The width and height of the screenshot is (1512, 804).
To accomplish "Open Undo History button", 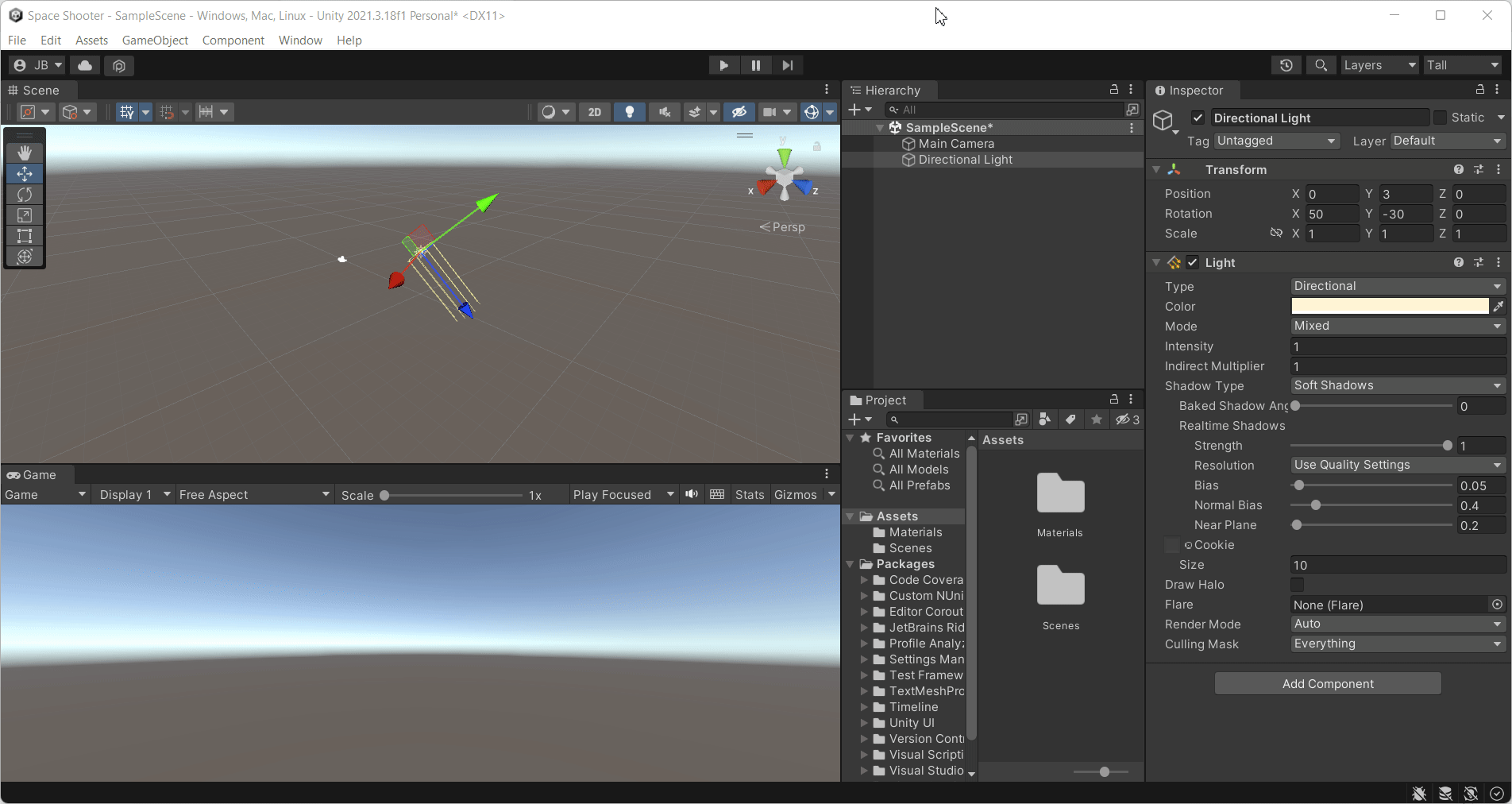I will (1286, 65).
